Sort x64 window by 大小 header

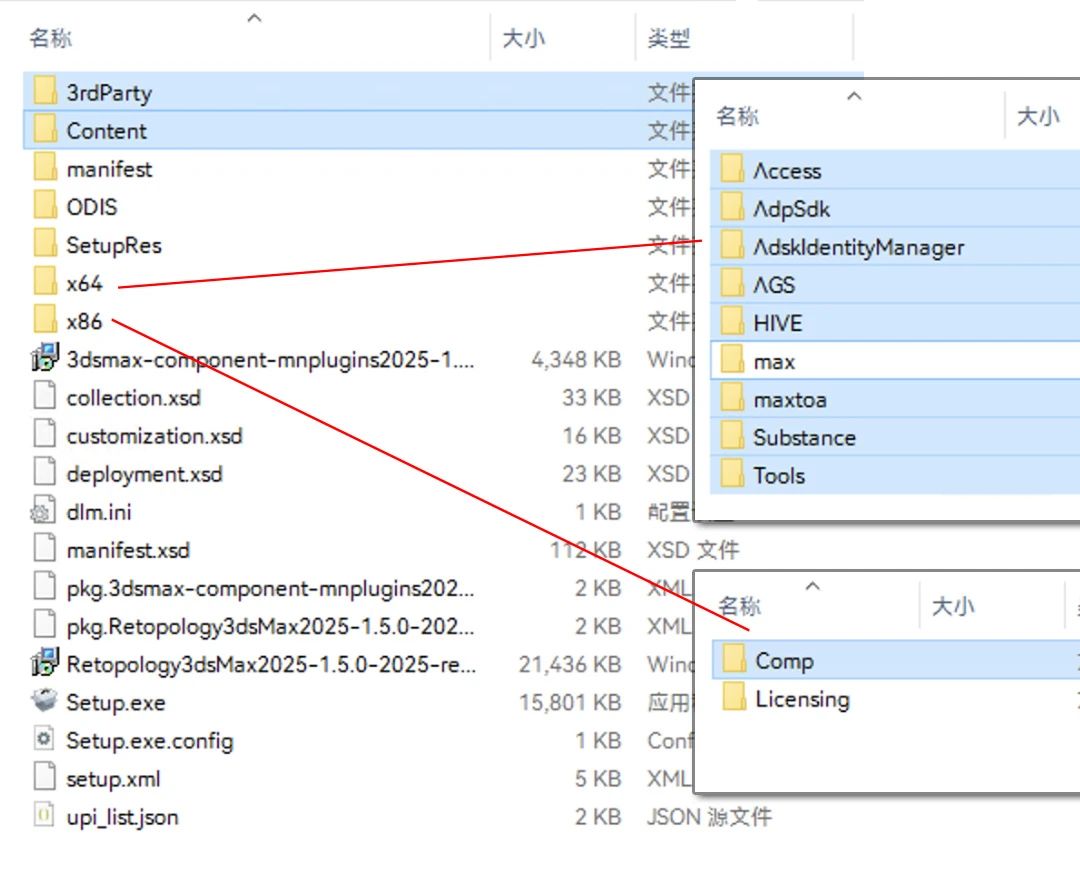[x=1038, y=116]
